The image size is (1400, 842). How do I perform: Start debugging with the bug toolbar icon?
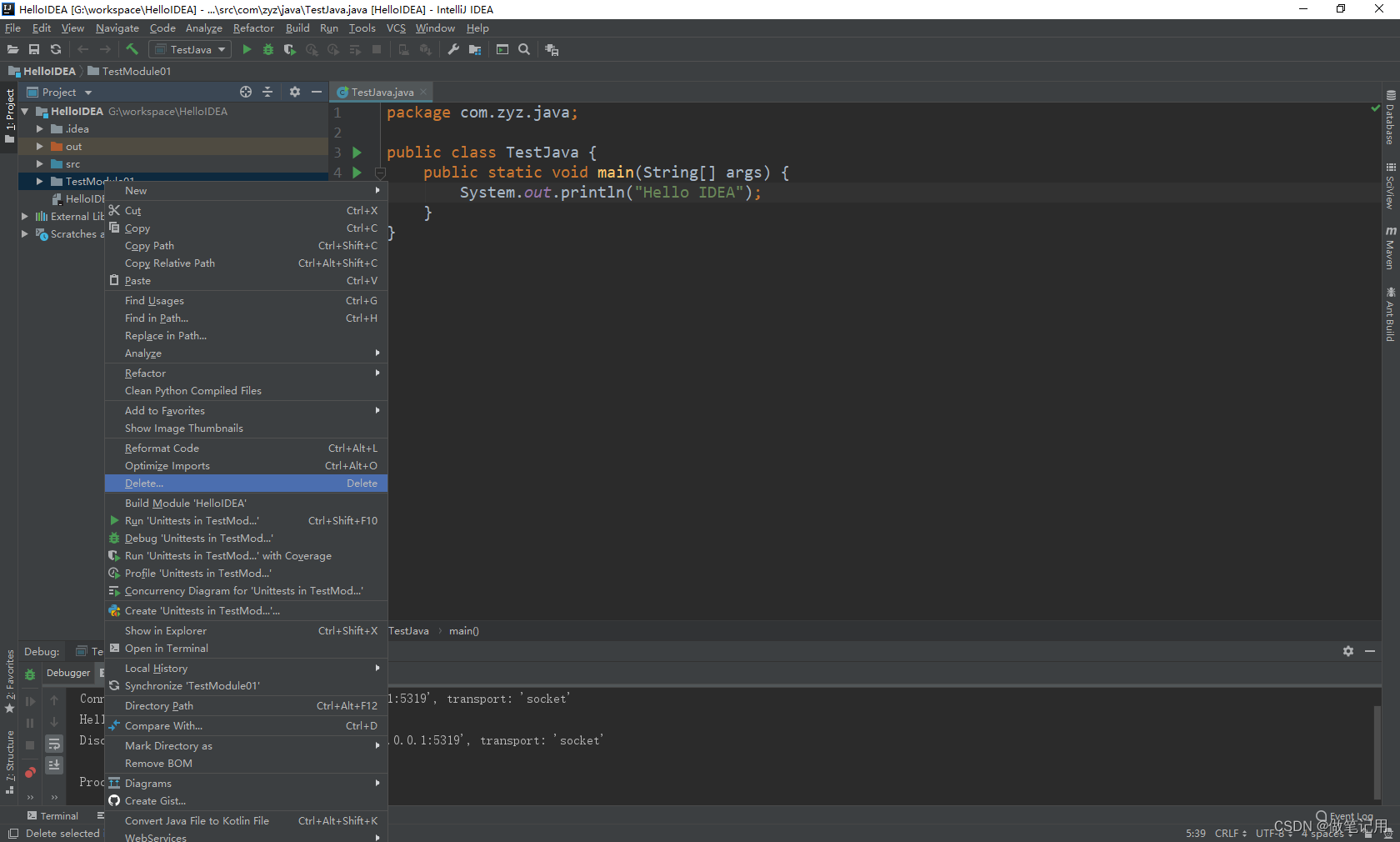[268, 50]
